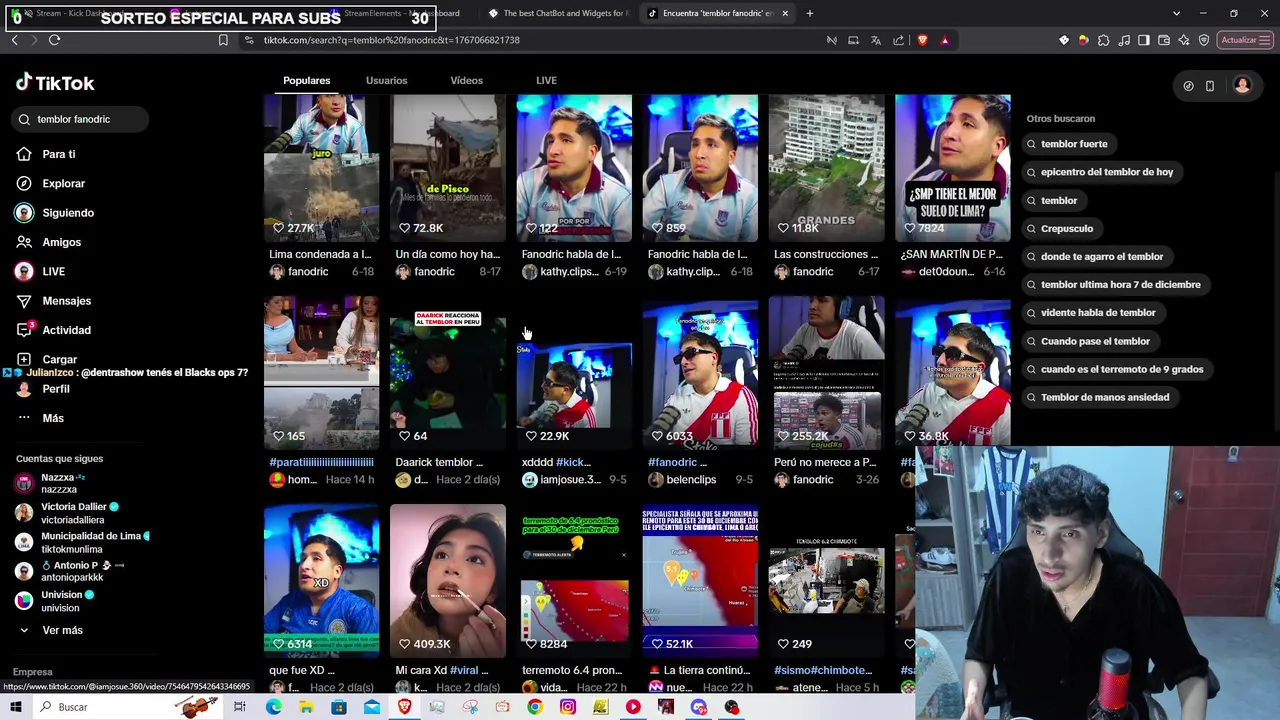The height and width of the screenshot is (720, 1280).
Task: Open the Explorar compass icon
Action: pyautogui.click(x=24, y=183)
